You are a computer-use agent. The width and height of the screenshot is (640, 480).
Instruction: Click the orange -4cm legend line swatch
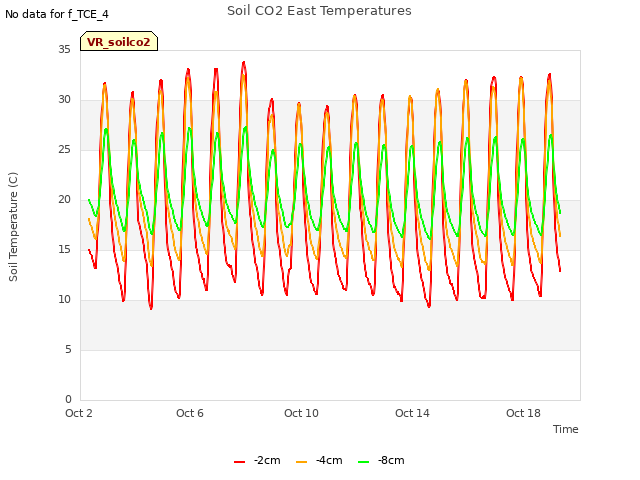[301, 462]
